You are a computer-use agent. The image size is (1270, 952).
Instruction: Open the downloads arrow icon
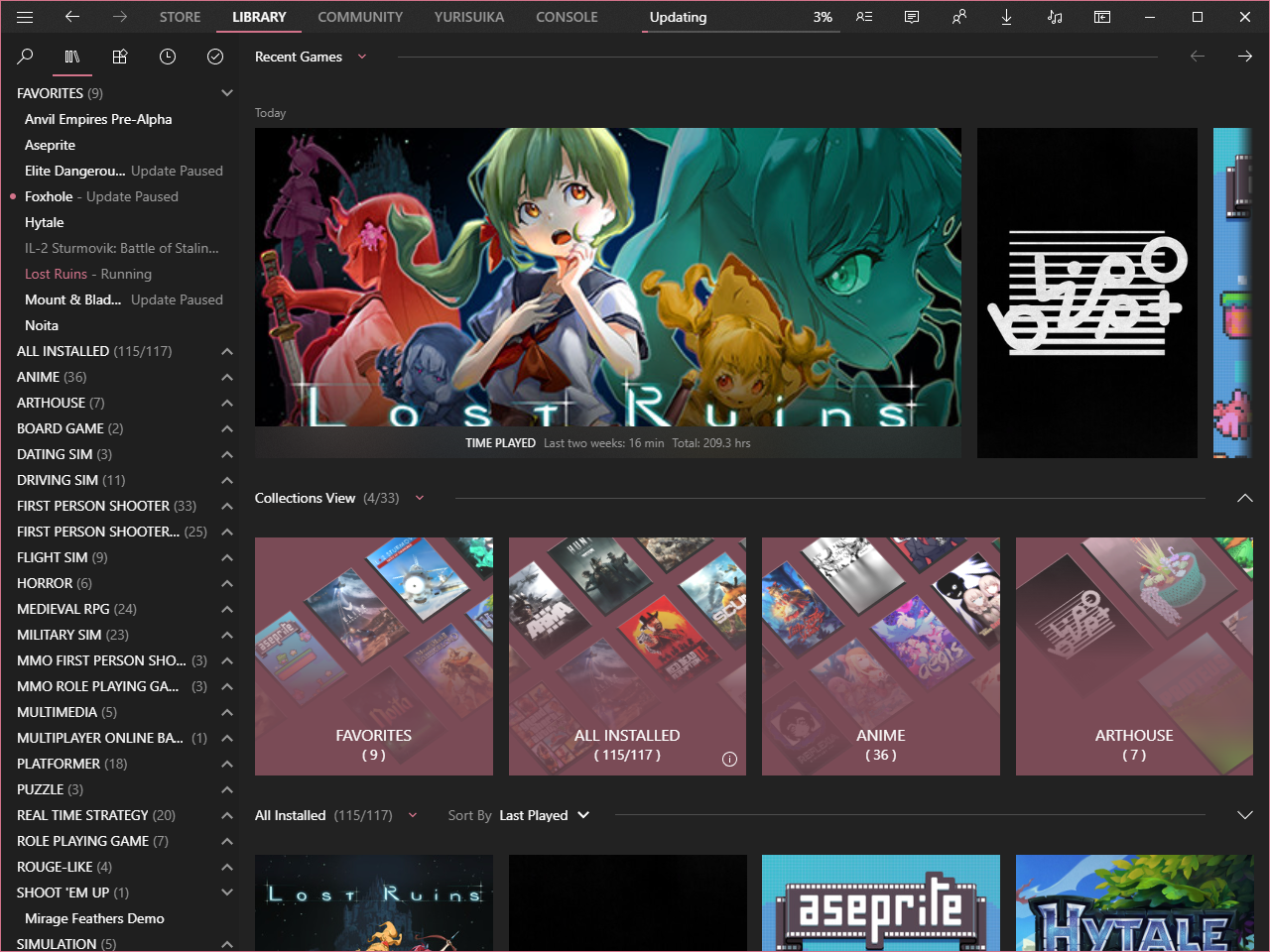coord(1007,17)
